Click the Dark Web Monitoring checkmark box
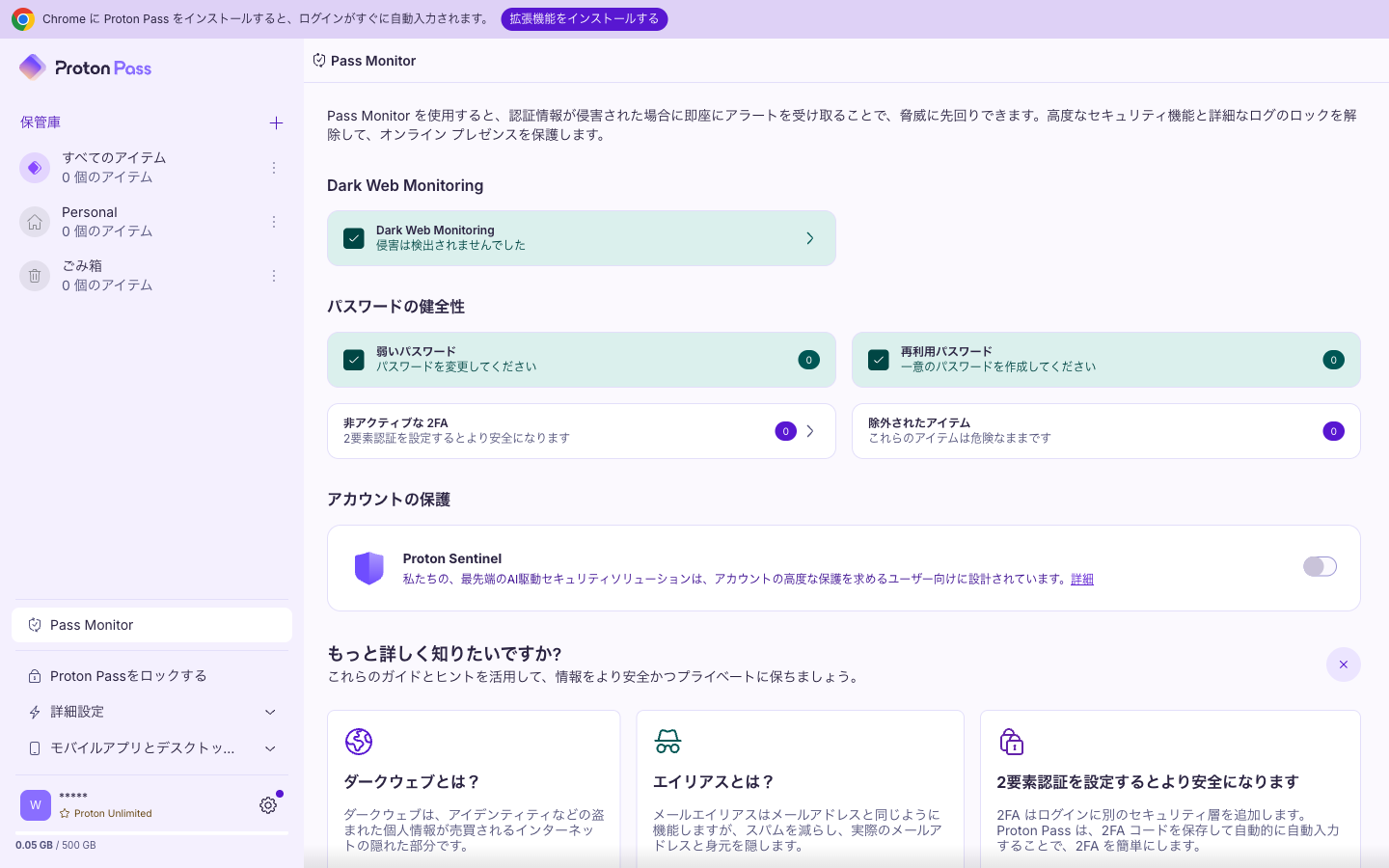This screenshot has width=1389, height=868. (x=354, y=238)
